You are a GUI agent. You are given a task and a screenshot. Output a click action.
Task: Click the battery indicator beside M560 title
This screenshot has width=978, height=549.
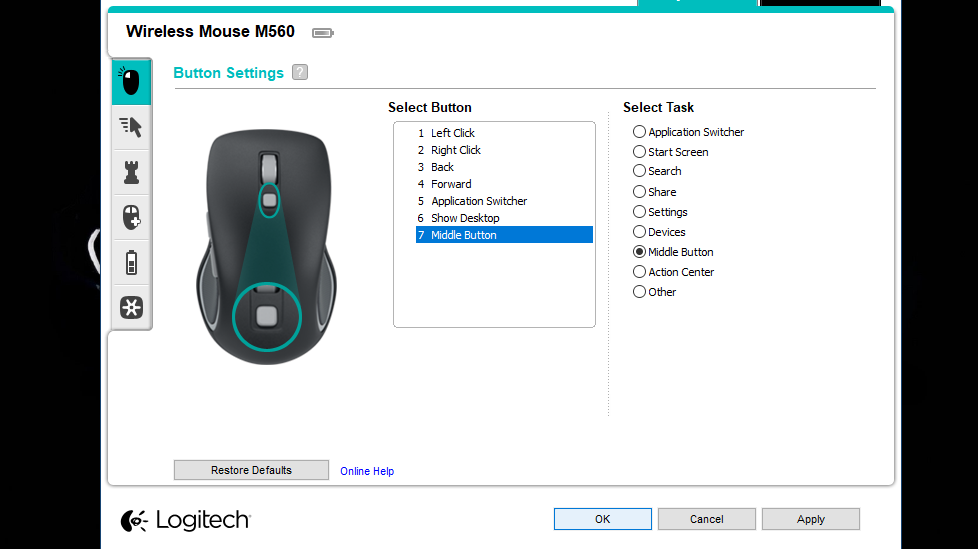point(322,32)
